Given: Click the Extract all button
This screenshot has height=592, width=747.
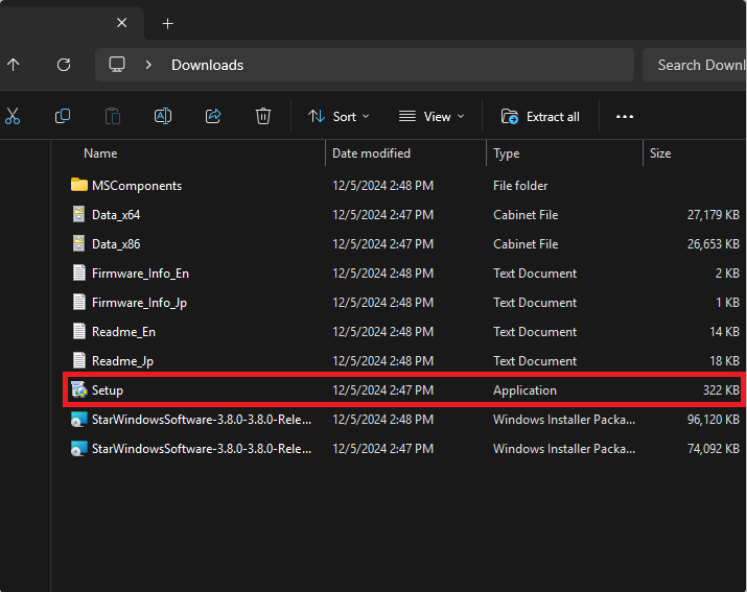Looking at the screenshot, I should click(x=540, y=117).
